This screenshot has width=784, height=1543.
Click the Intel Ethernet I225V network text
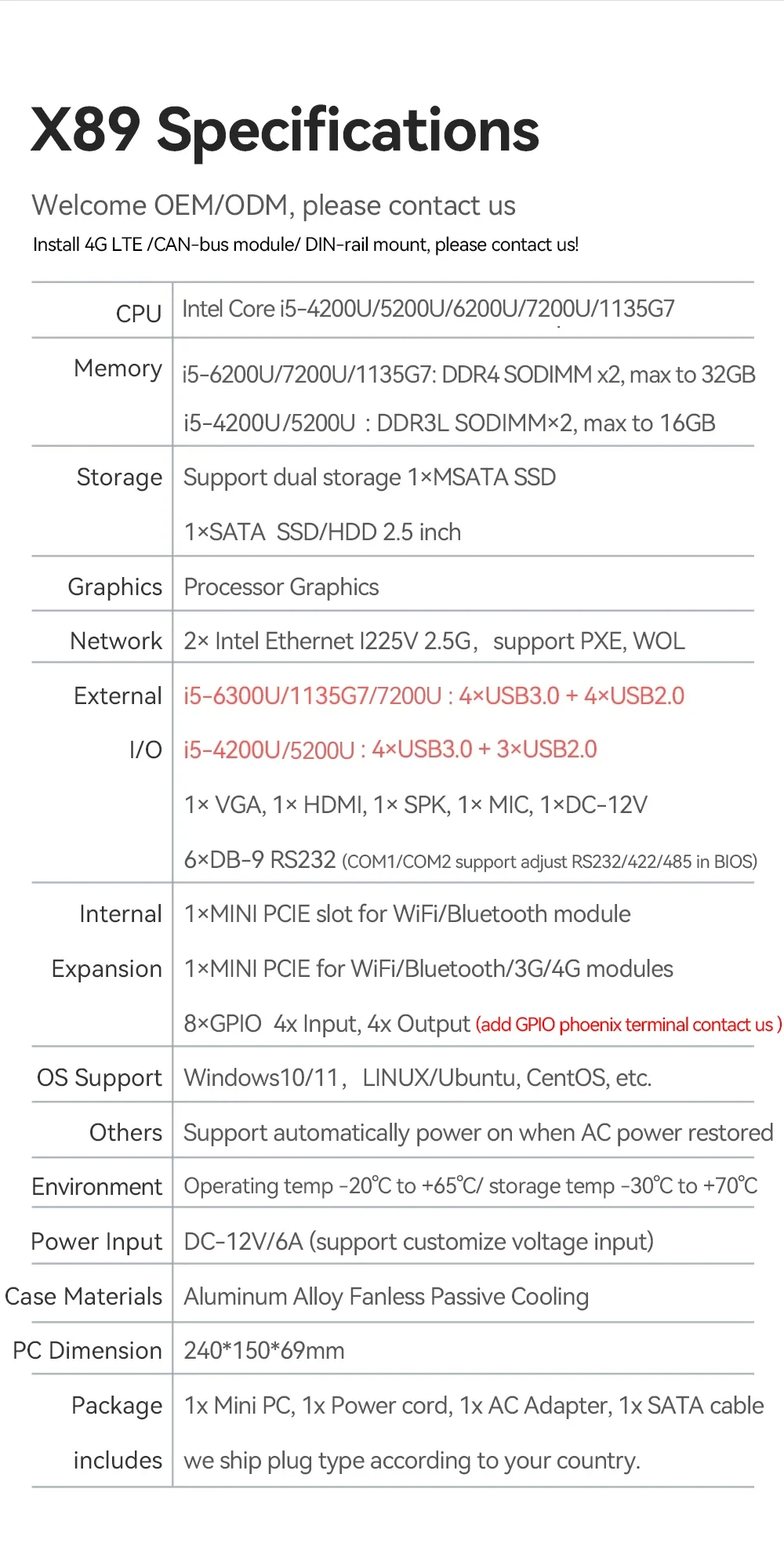click(434, 641)
